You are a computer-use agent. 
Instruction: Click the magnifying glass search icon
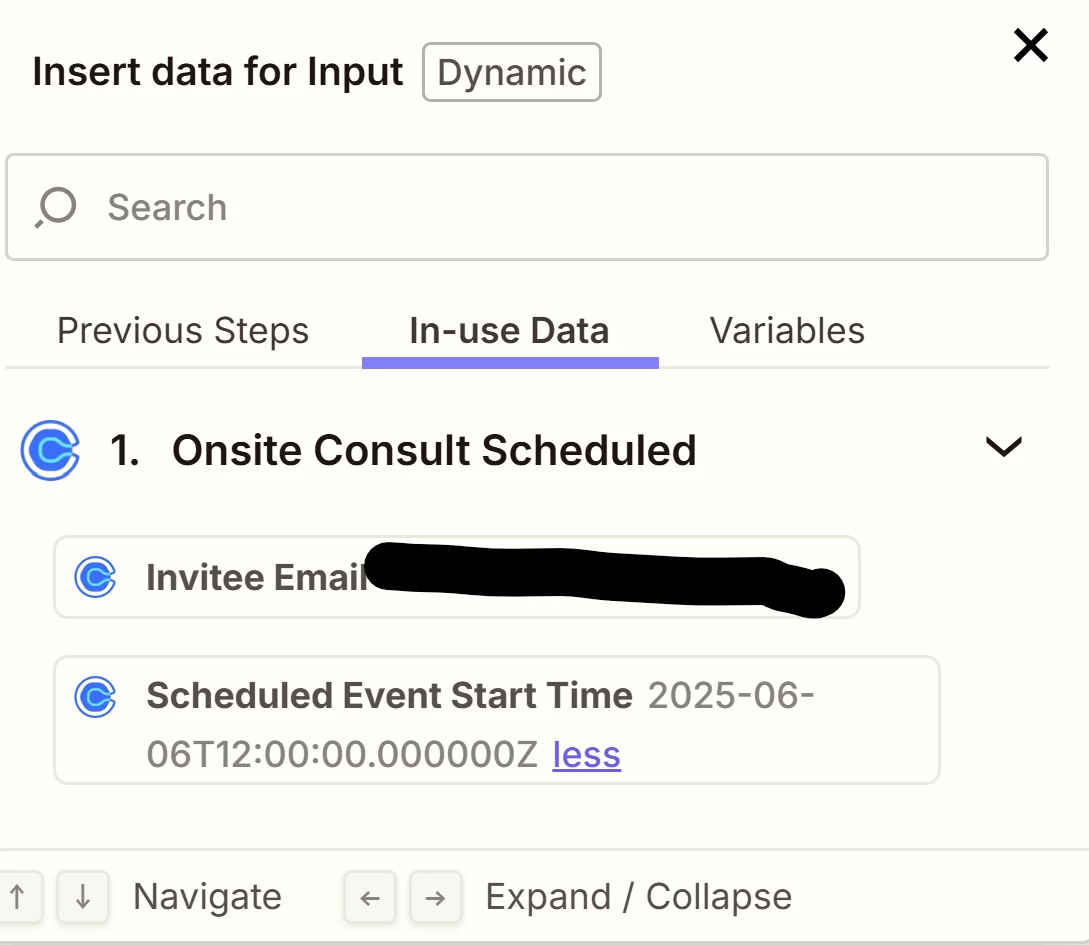55,207
